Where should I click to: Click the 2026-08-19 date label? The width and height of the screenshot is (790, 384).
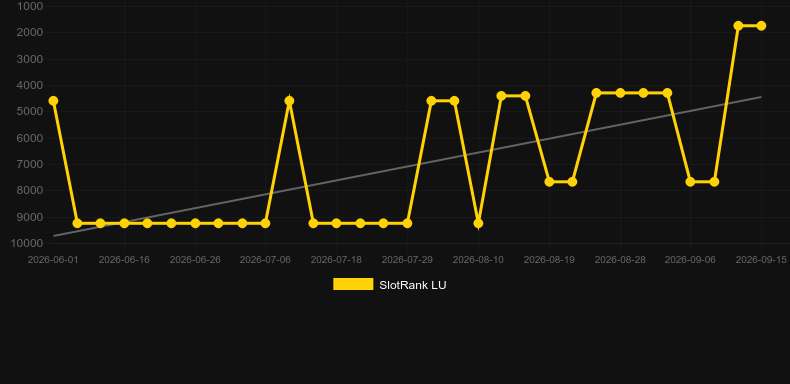(x=549, y=260)
